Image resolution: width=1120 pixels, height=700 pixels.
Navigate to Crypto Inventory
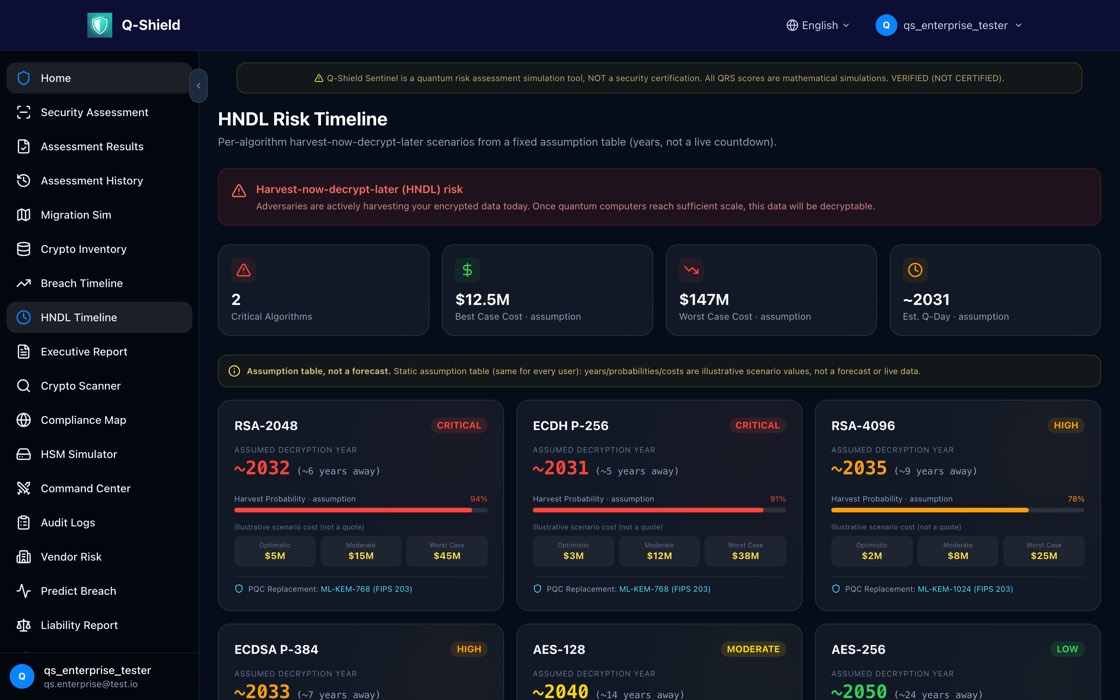99,249
